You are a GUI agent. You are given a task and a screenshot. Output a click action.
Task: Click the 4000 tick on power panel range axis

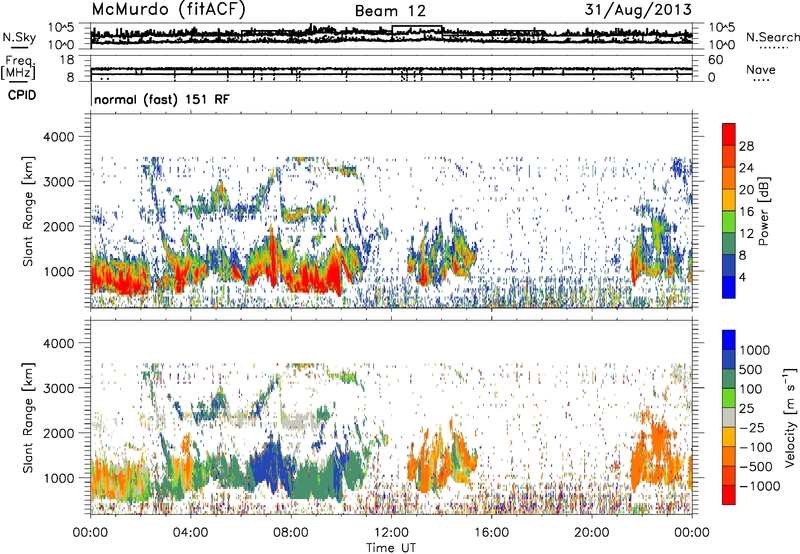click(x=59, y=137)
